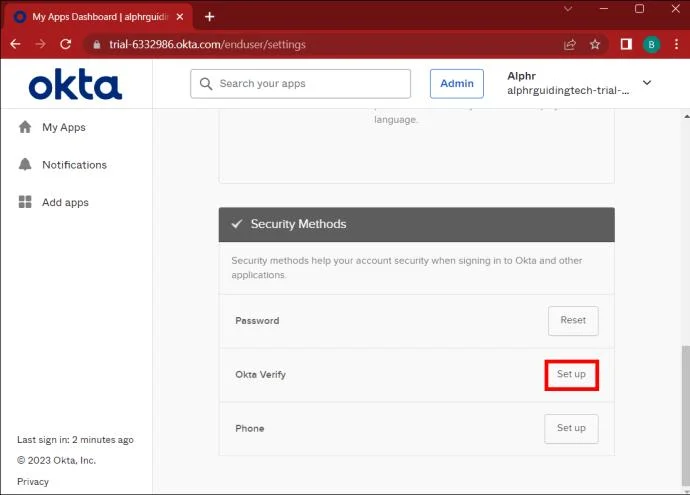The image size is (690, 495).
Task: Open Add apps in sidebar
Action: click(65, 202)
